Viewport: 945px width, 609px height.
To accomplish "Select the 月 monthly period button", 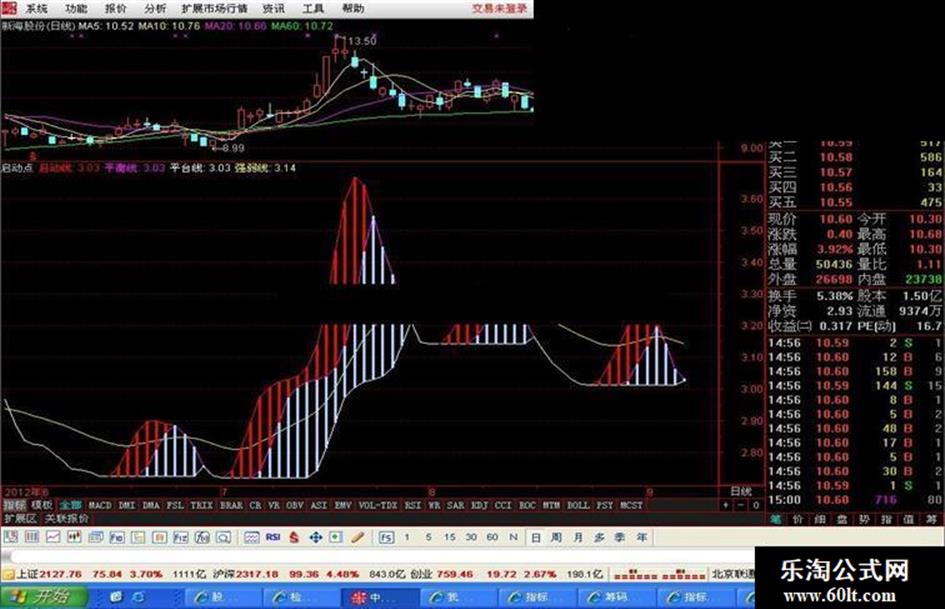I will click(577, 537).
